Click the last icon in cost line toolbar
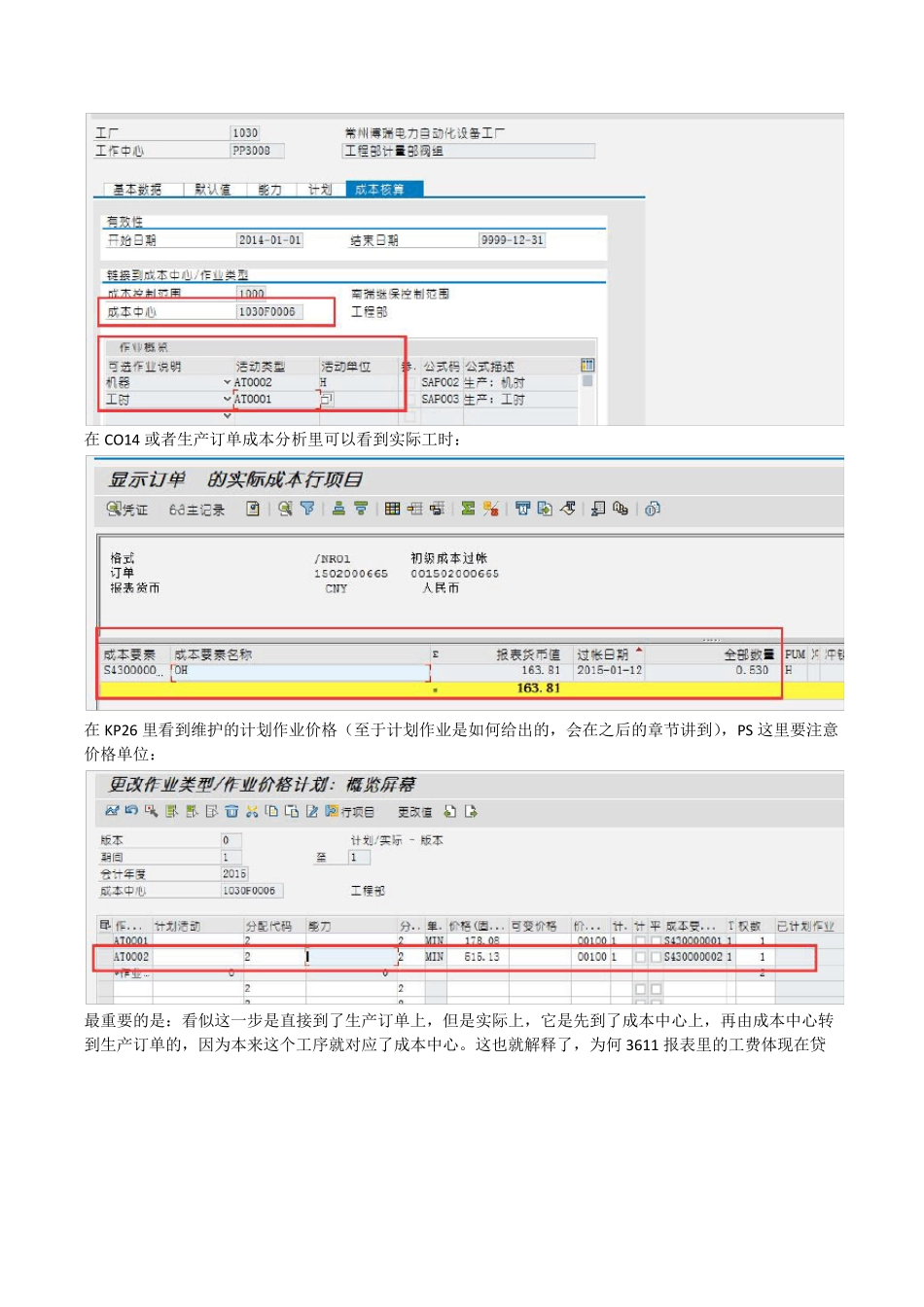Screen dimensions: 924x1307 coord(653,509)
